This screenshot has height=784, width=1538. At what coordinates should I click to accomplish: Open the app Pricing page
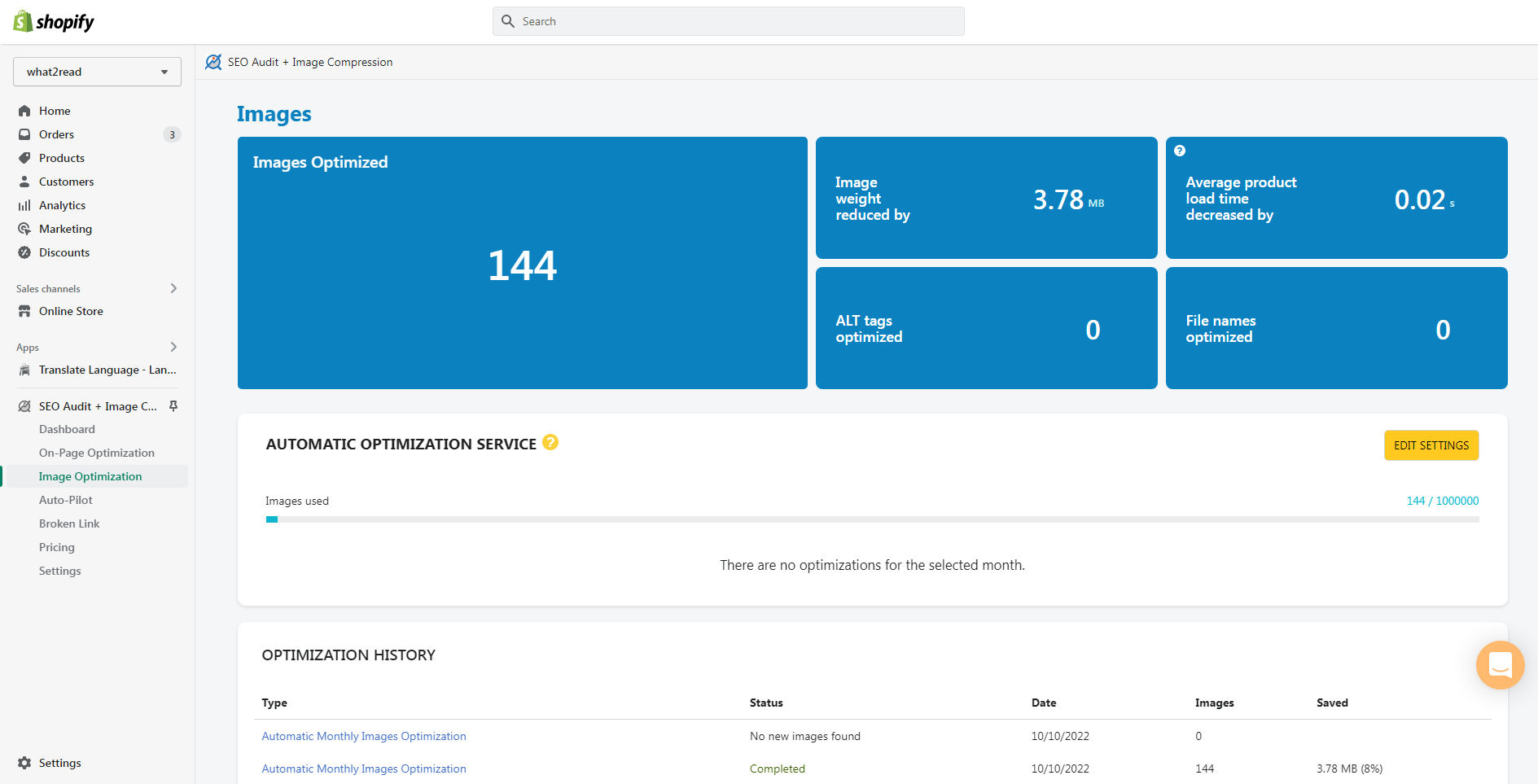tap(57, 547)
